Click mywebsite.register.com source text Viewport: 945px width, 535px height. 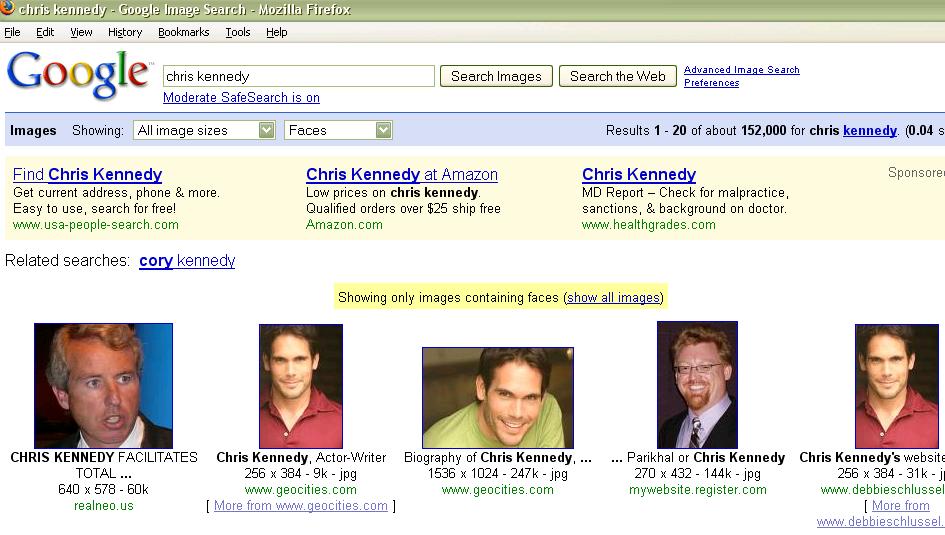(698, 490)
